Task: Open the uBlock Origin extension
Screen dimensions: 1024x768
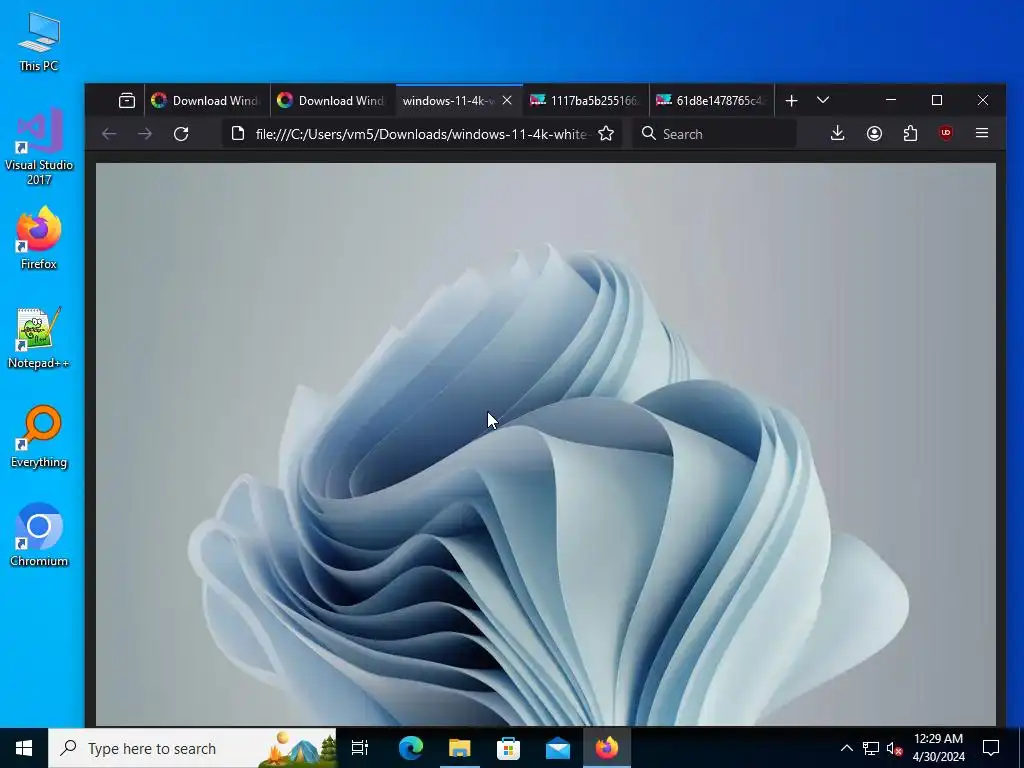Action: 946,134
